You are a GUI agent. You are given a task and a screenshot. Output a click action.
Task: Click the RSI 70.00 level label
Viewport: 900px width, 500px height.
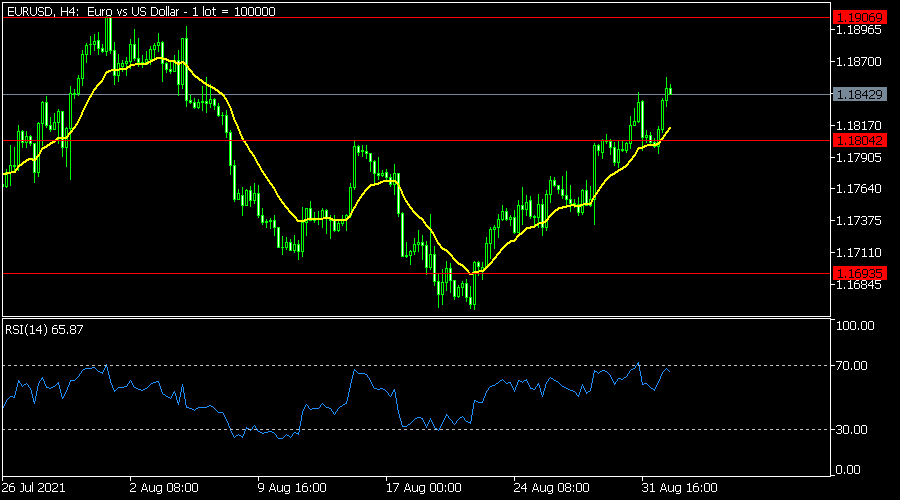point(852,366)
